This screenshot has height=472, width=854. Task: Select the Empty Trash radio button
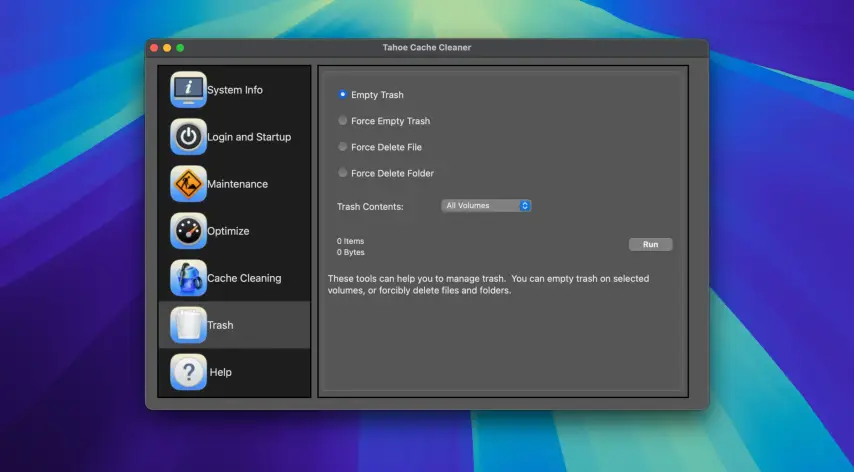point(343,95)
